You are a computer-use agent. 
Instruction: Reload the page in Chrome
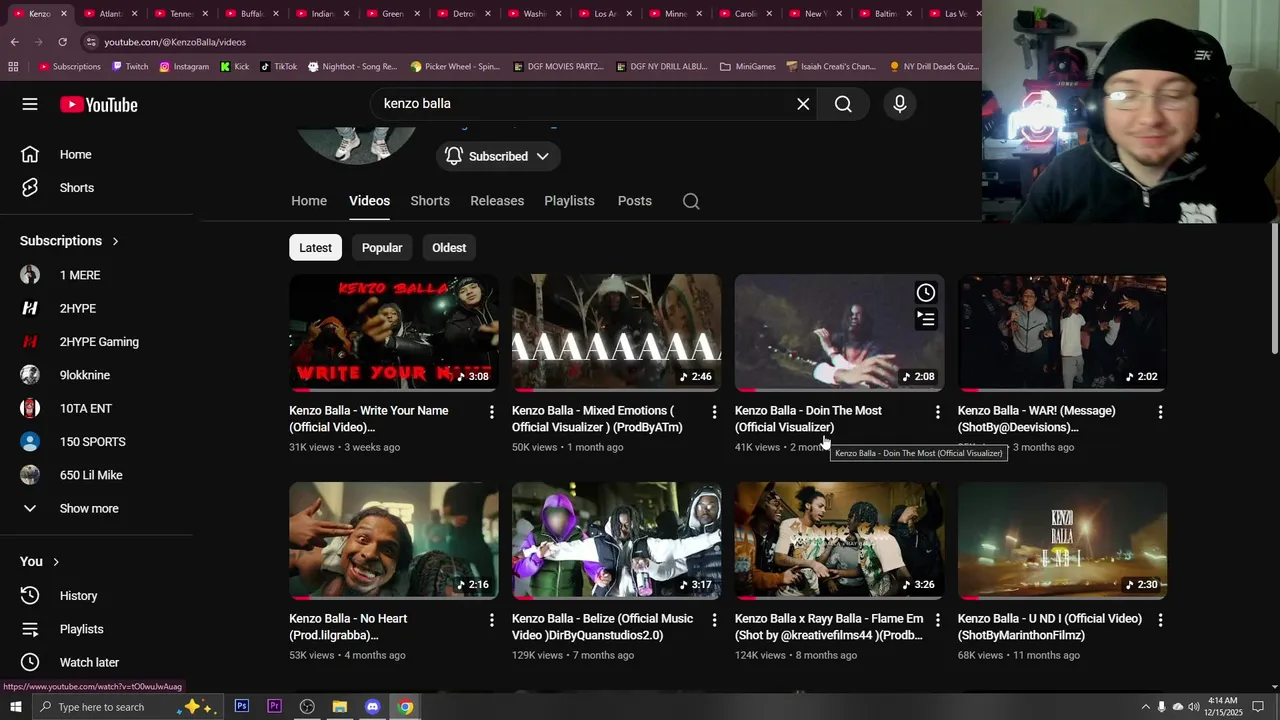(x=62, y=42)
